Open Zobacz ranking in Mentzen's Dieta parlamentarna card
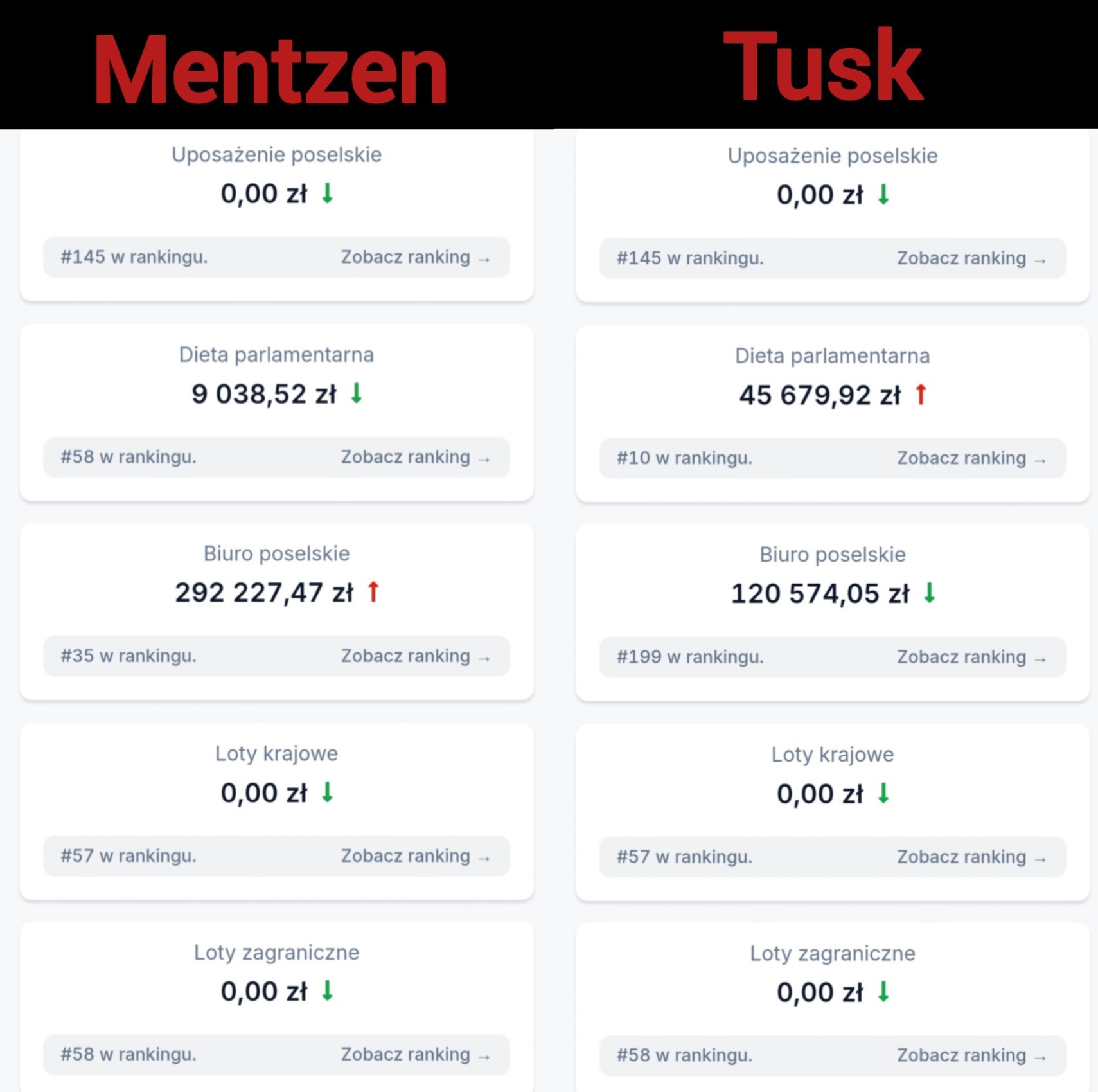 click(x=415, y=457)
